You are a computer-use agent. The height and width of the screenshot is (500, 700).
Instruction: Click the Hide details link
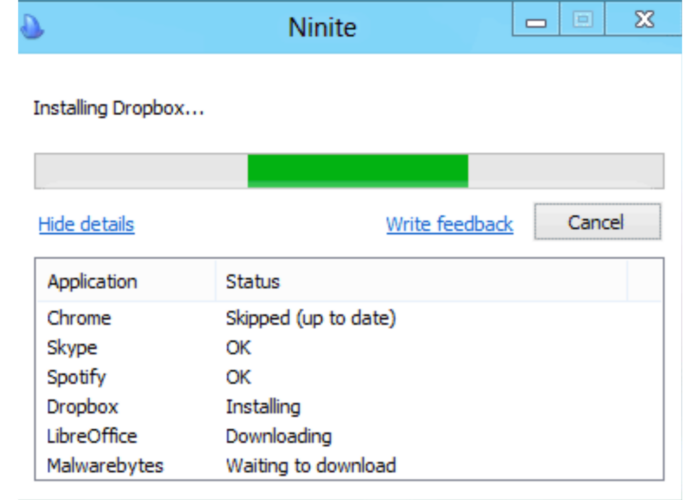tap(86, 224)
